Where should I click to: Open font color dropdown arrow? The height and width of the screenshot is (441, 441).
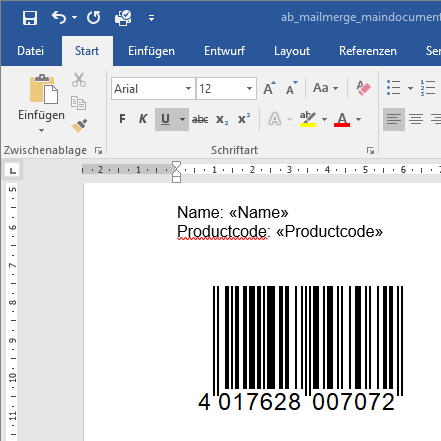pos(359,119)
